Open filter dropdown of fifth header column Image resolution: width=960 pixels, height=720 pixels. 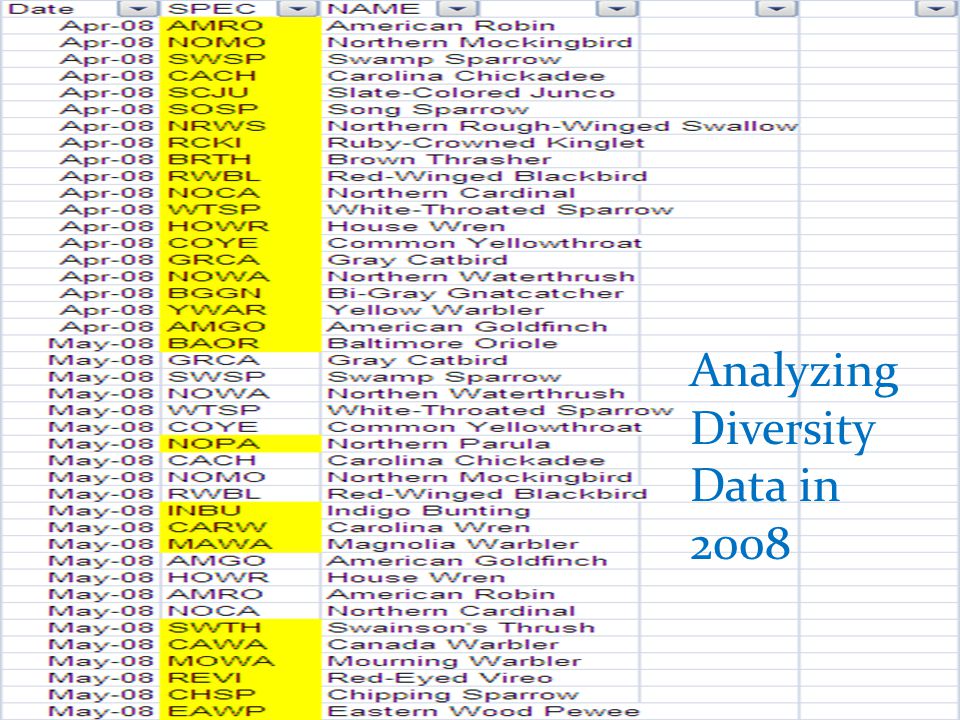coord(777,9)
